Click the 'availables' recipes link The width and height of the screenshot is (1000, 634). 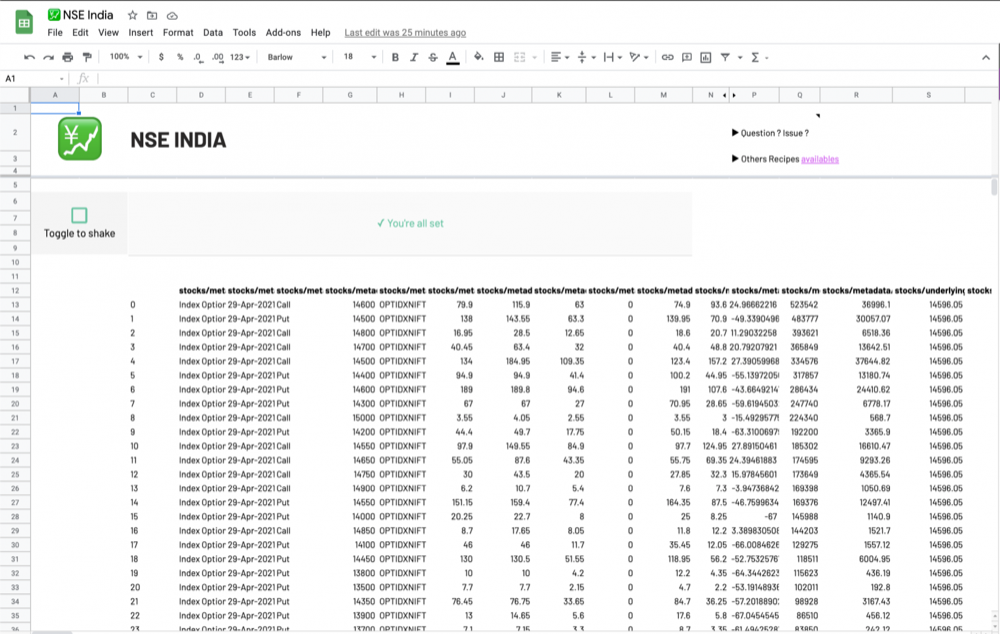tap(820, 159)
